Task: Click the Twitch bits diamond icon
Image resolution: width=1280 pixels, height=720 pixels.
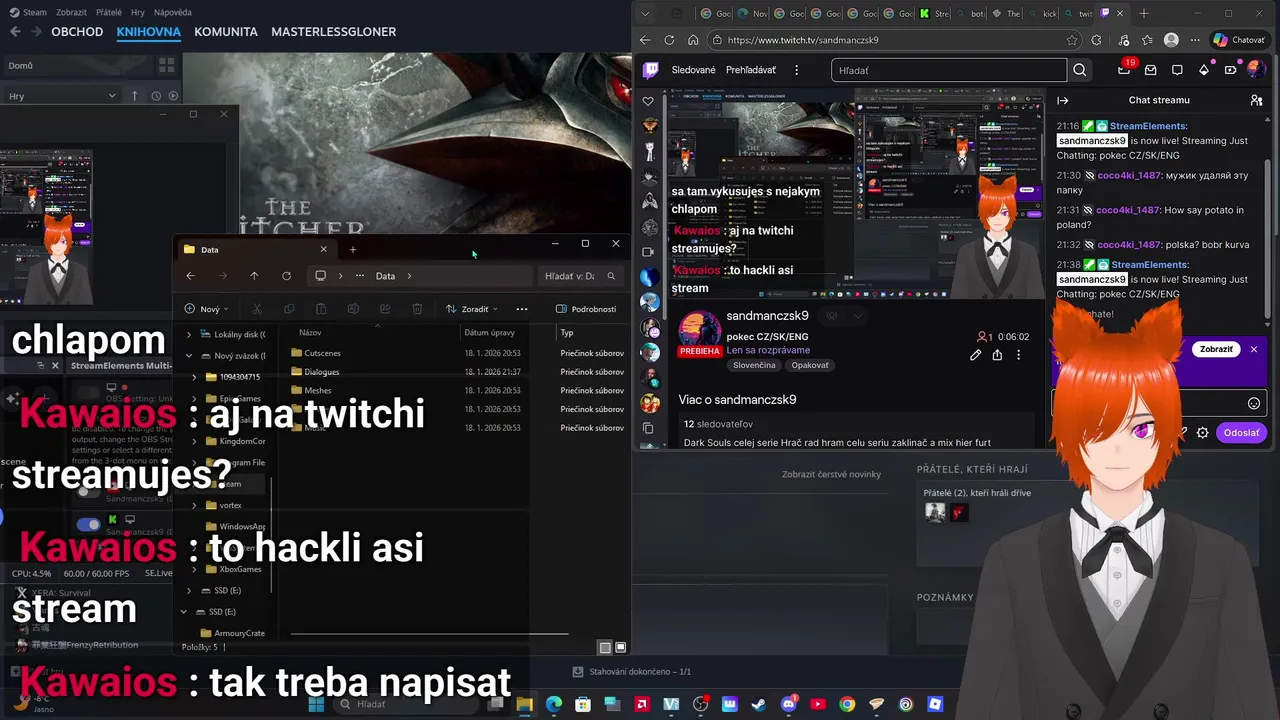Action: (1204, 70)
